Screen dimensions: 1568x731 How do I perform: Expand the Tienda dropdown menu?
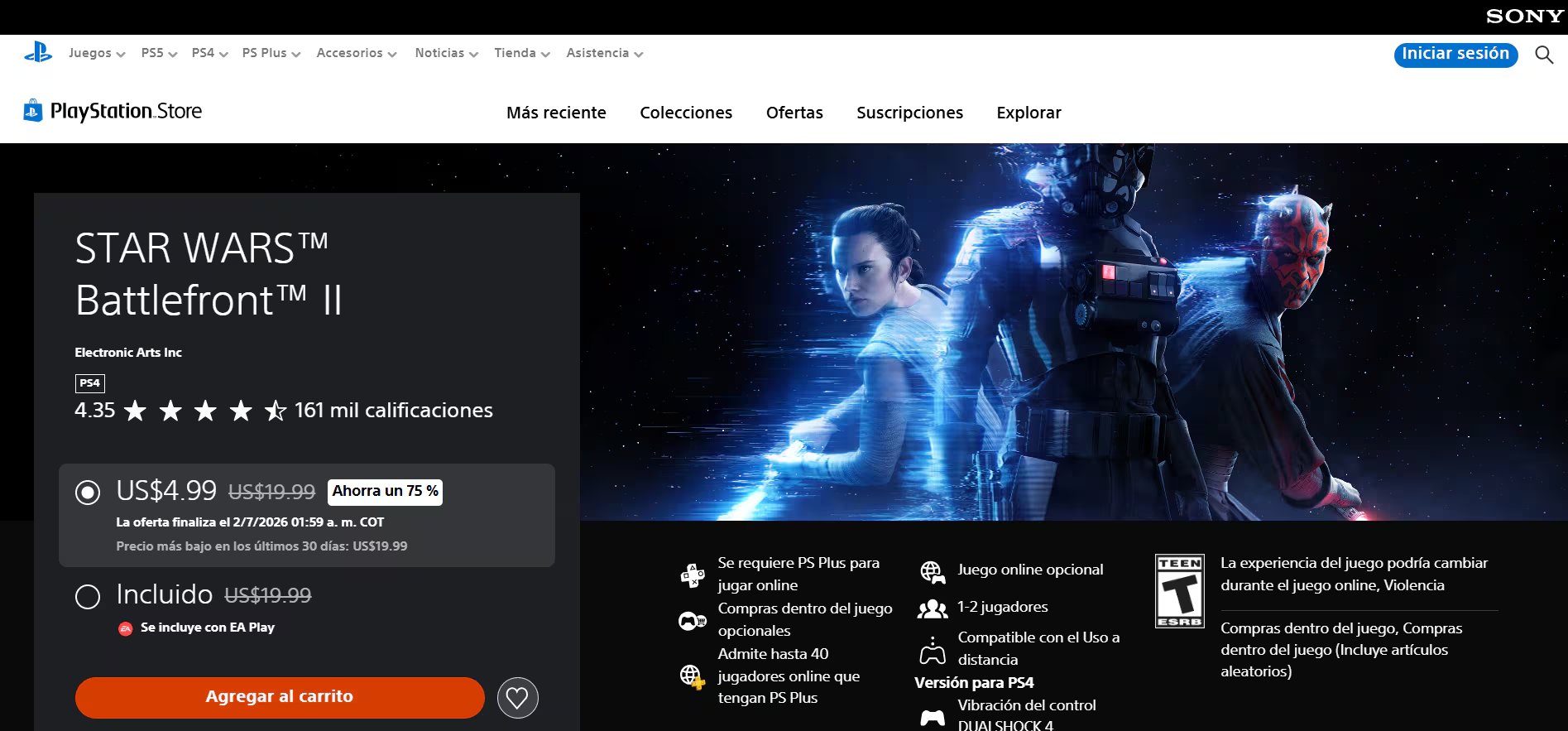(x=522, y=53)
